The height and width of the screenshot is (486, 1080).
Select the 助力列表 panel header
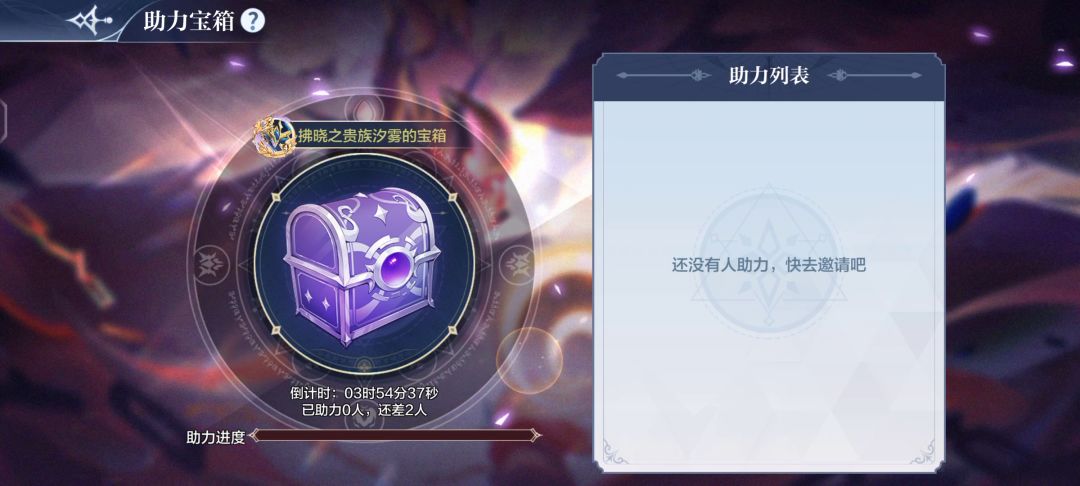(769, 76)
